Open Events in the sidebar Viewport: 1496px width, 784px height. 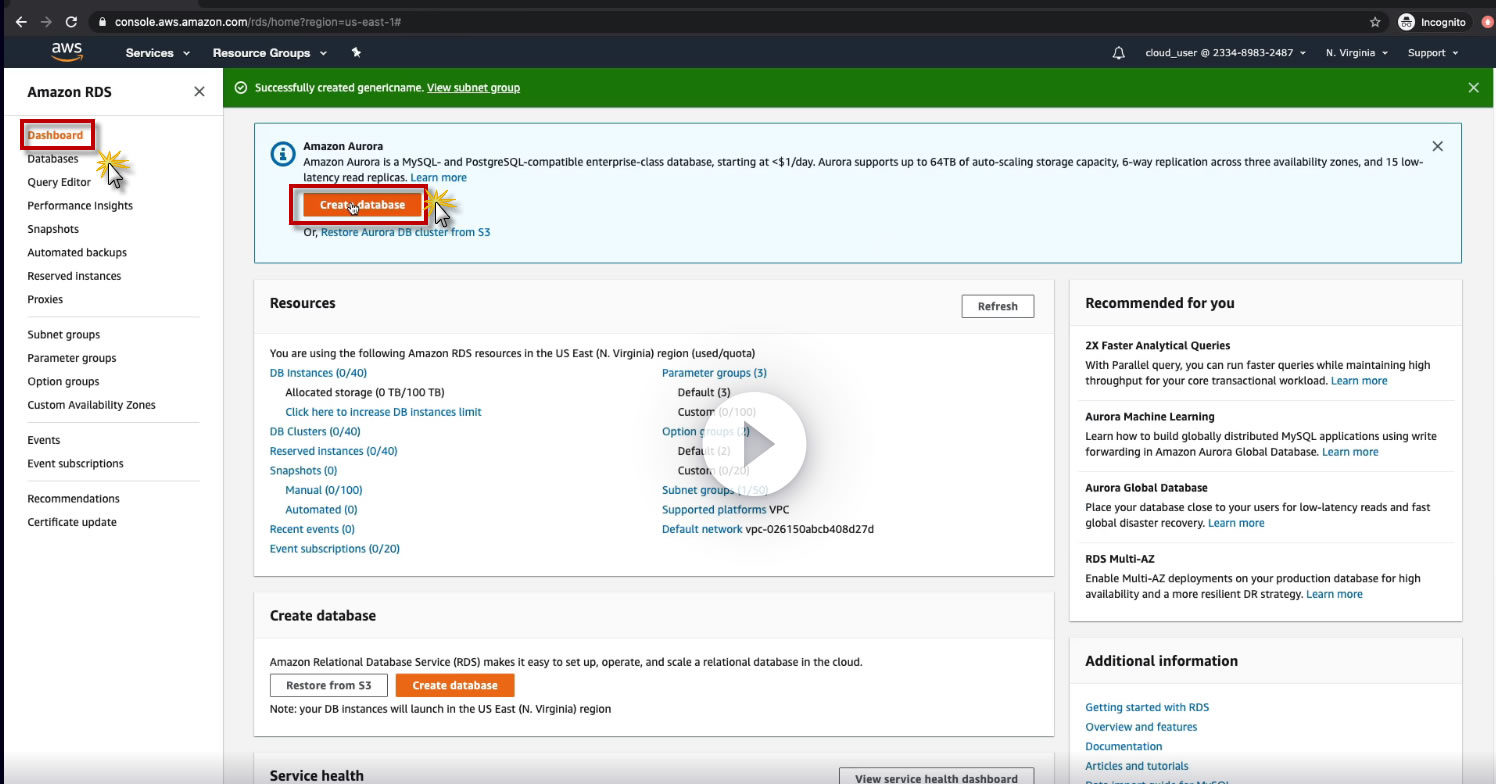click(x=44, y=440)
